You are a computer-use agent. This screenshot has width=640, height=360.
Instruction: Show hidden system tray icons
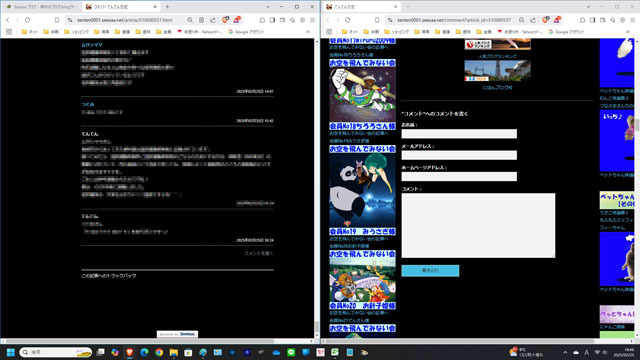[565, 352]
